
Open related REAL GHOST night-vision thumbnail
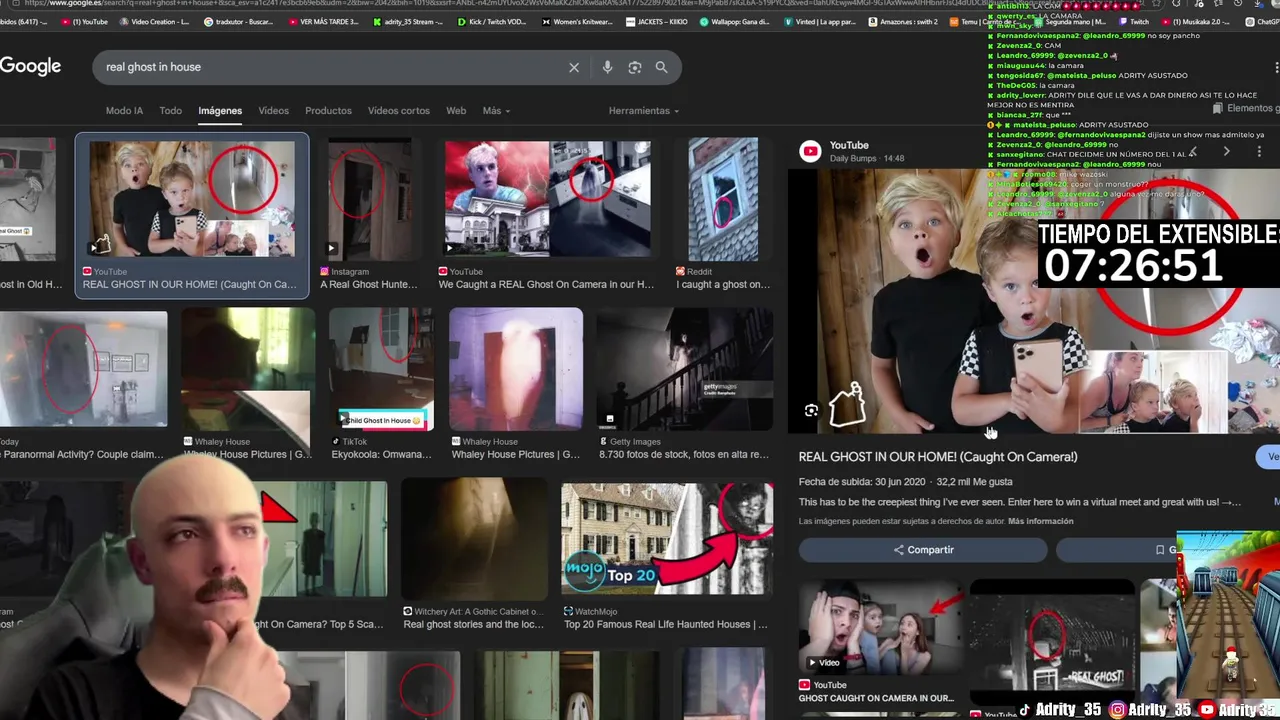point(1052,635)
